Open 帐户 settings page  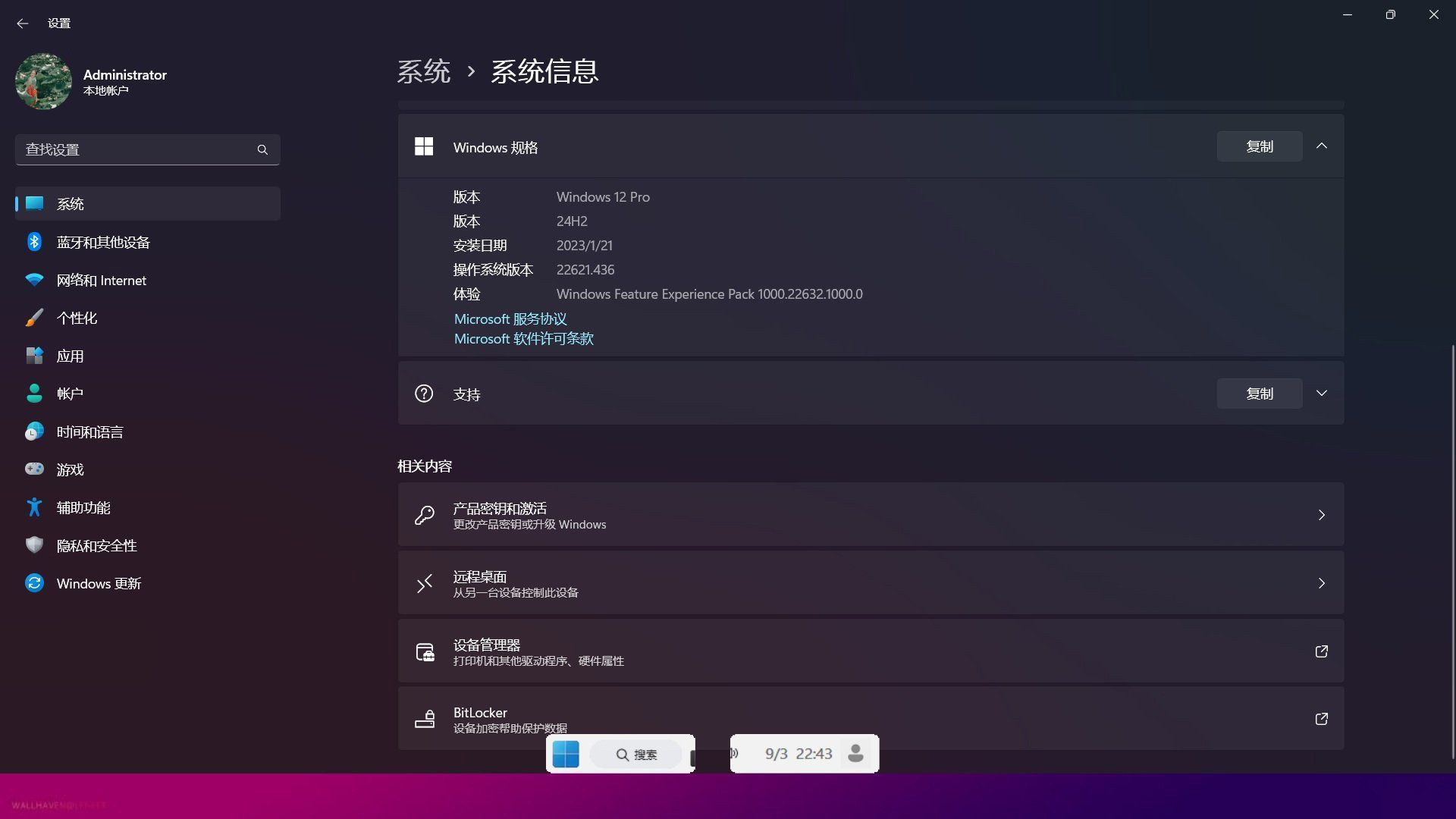[148, 394]
